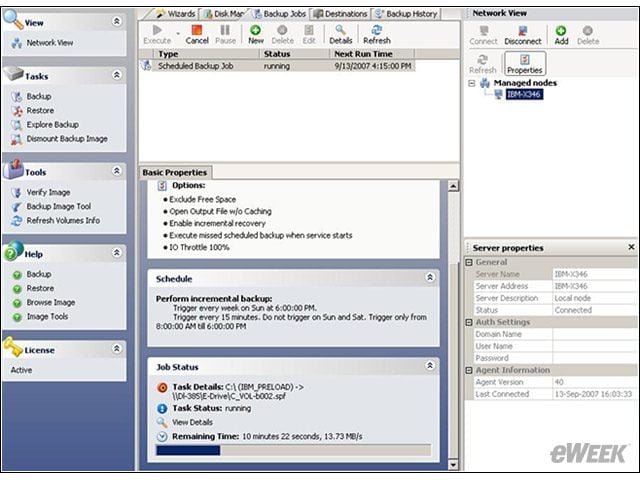This screenshot has height=480, width=640.
Task: Sort by the Type column header
Action: point(206,54)
